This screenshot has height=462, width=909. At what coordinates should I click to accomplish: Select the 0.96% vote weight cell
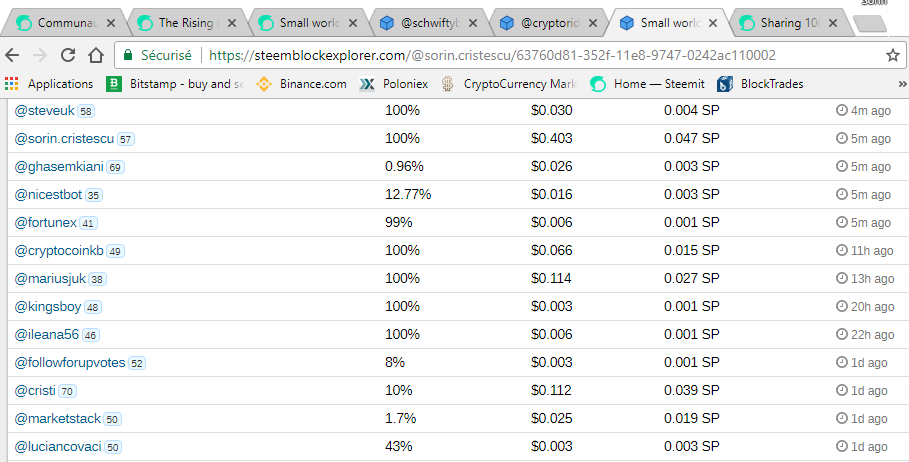[x=404, y=166]
